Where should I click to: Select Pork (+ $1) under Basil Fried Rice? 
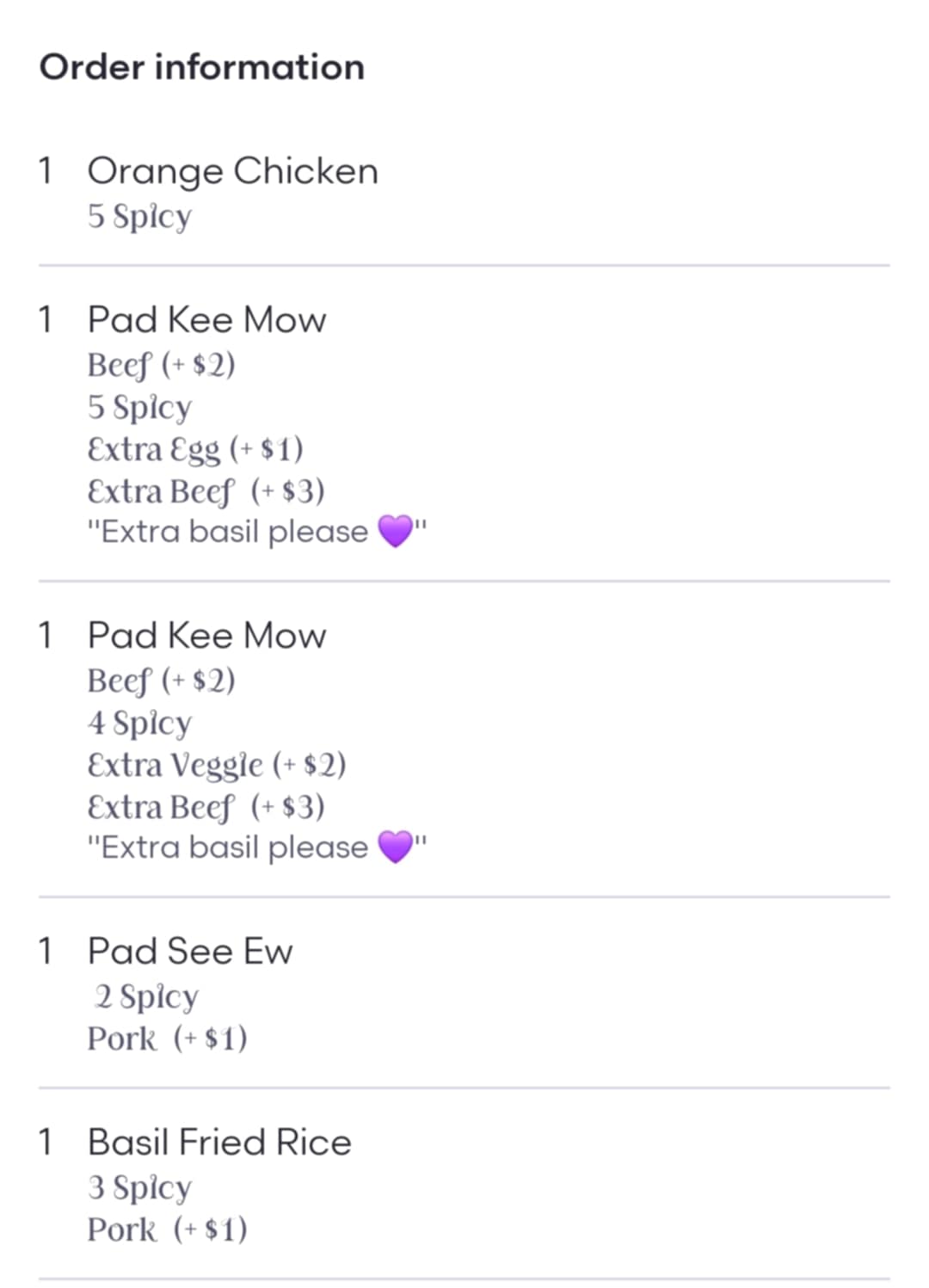point(167,1229)
